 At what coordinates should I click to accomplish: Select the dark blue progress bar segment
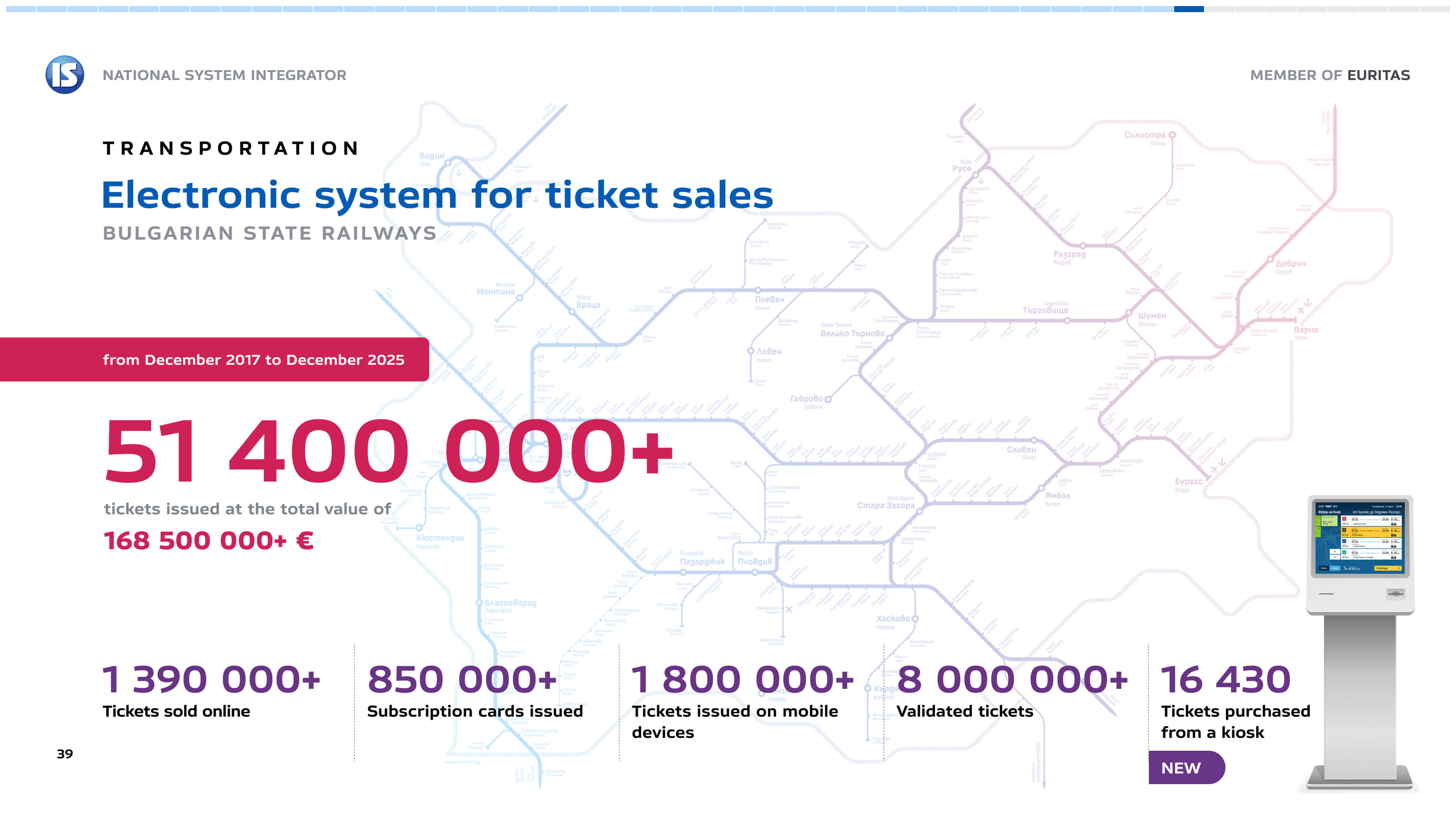click(1189, 9)
